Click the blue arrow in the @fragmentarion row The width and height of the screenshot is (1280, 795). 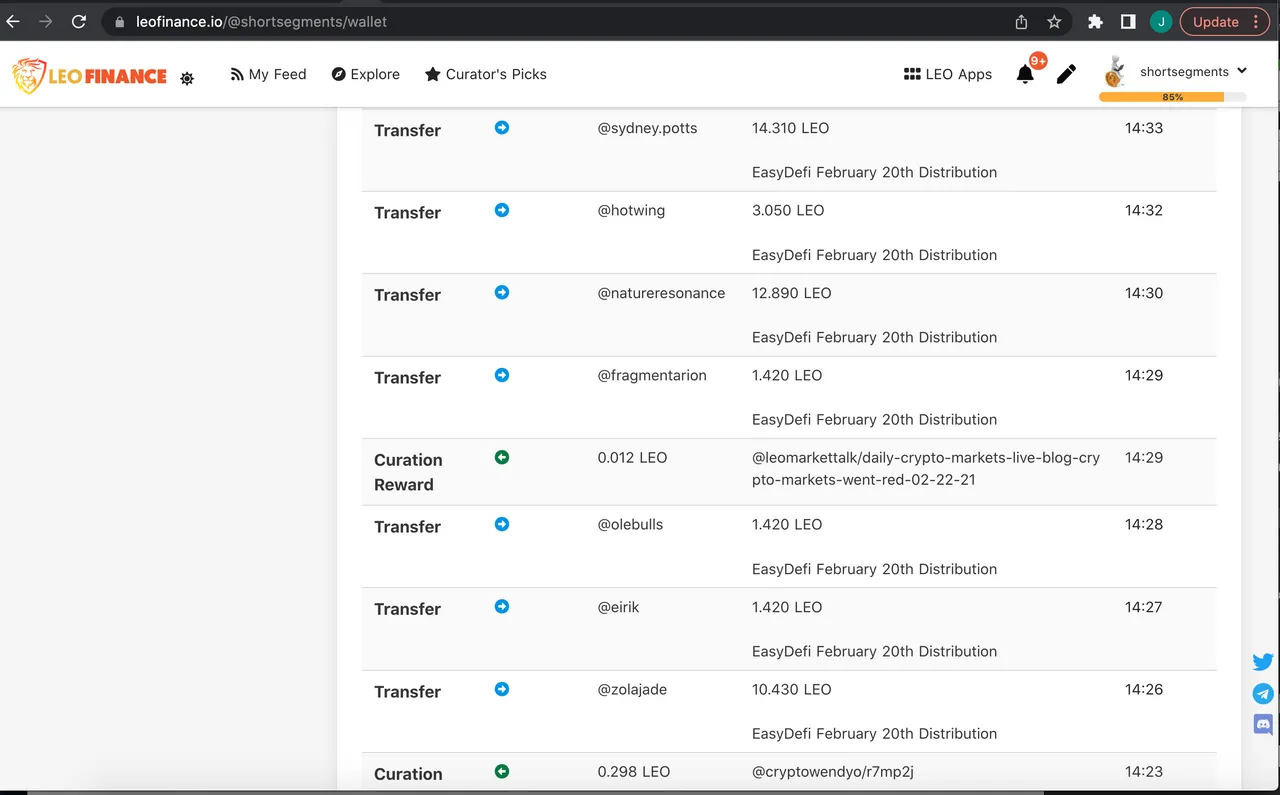(x=502, y=375)
